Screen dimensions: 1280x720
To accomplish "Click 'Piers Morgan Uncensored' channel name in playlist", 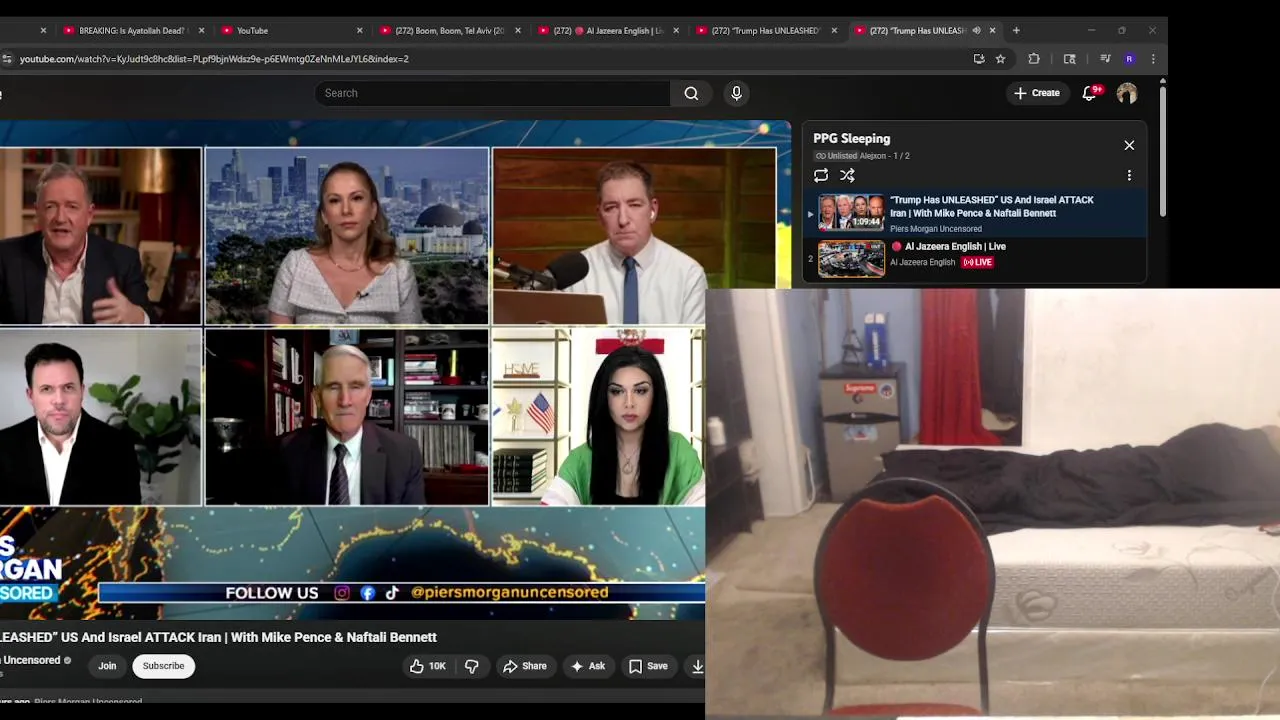I will pos(936,229).
